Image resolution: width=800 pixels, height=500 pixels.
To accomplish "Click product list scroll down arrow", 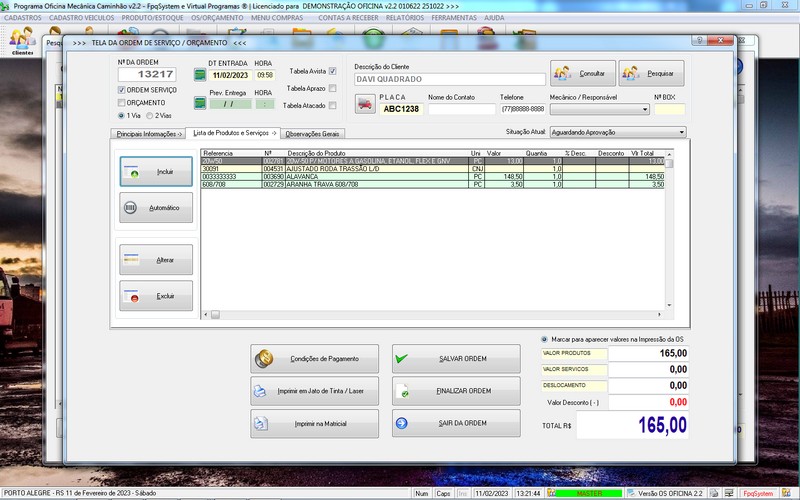I will [x=669, y=306].
